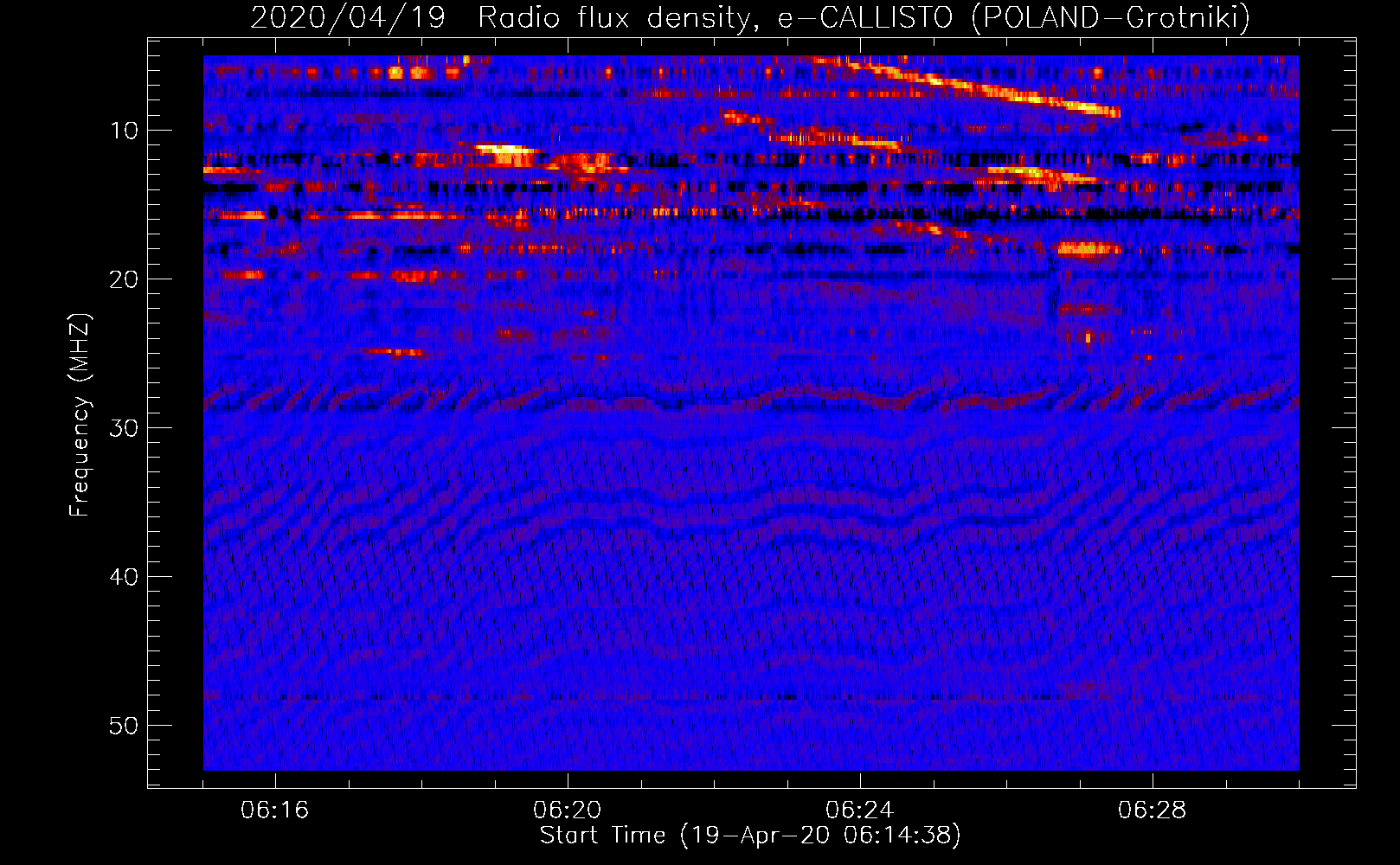
Task: Click the Frequency (MHZ) axis label
Action: (x=80, y=415)
